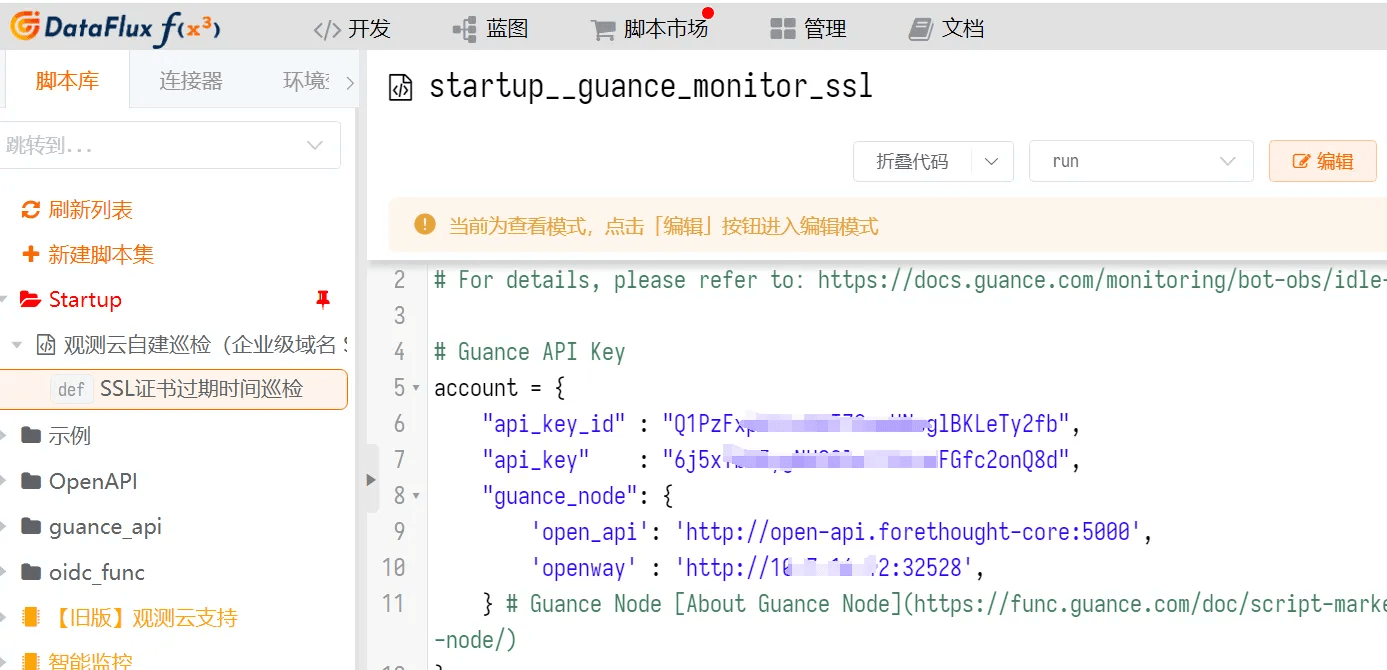The height and width of the screenshot is (670, 1387).
Task: Click the red pin icon on Startup
Action: [x=322, y=299]
